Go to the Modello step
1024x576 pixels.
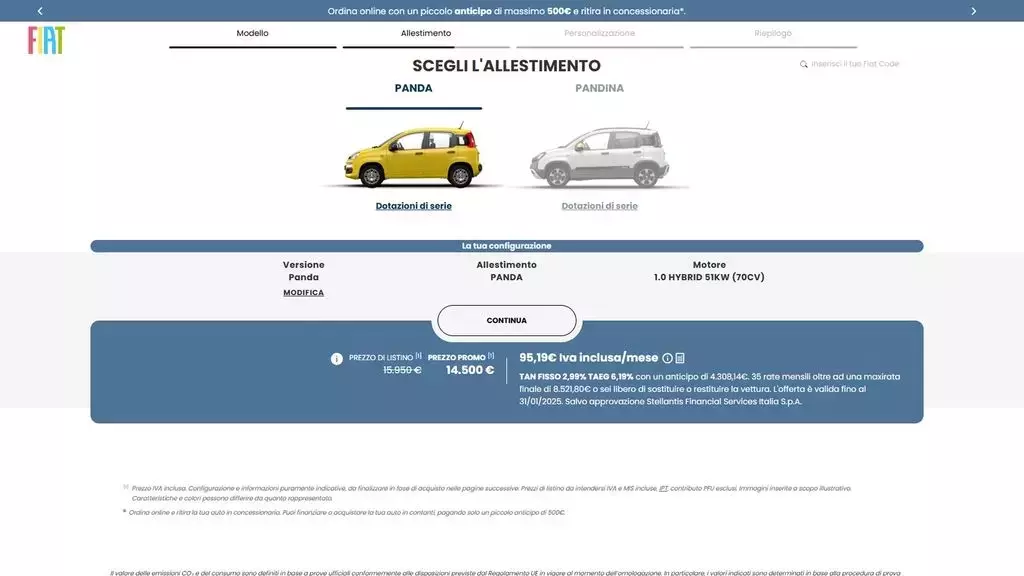(x=252, y=33)
